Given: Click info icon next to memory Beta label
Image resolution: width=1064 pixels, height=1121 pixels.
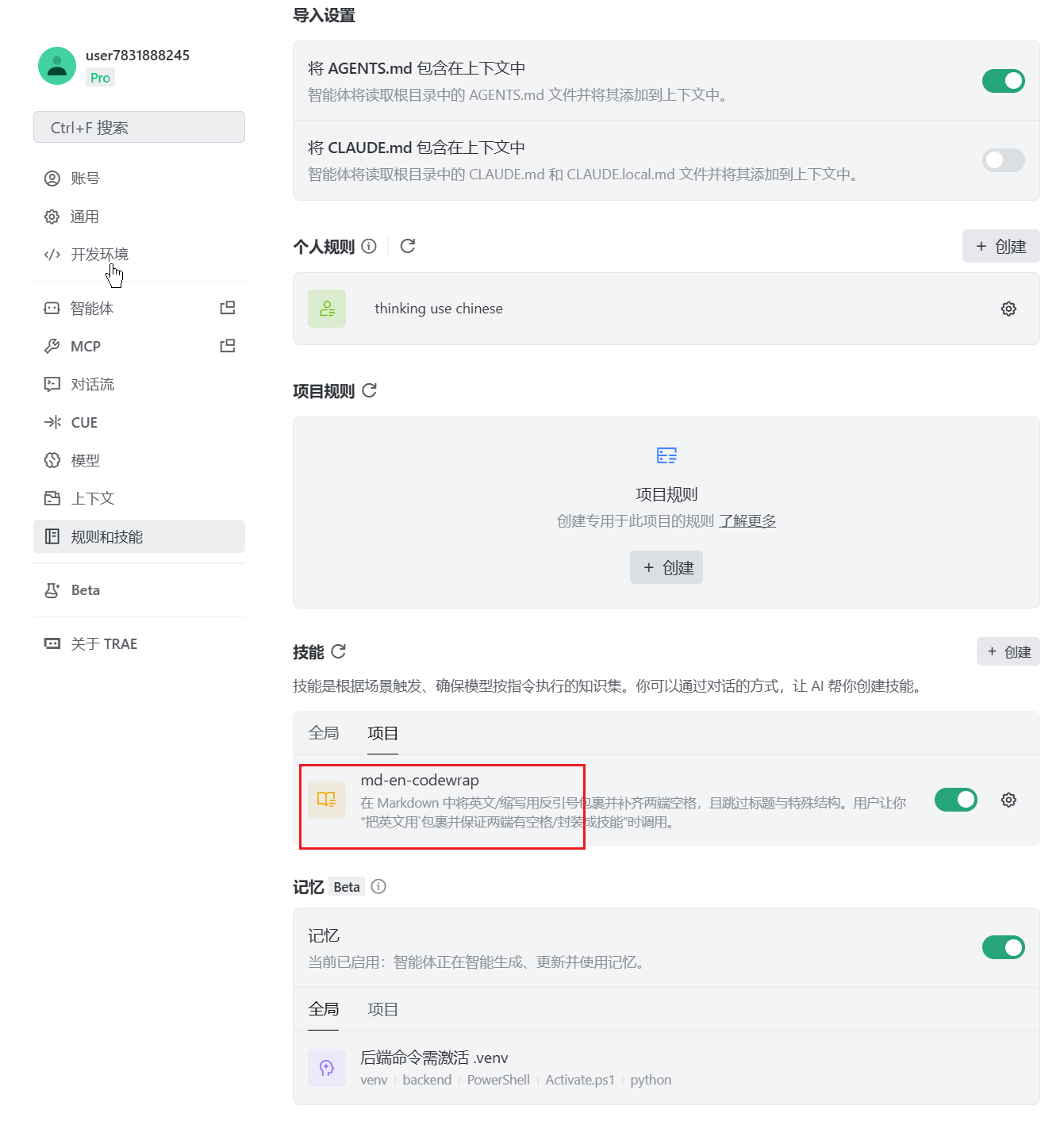Looking at the screenshot, I should coord(378,886).
